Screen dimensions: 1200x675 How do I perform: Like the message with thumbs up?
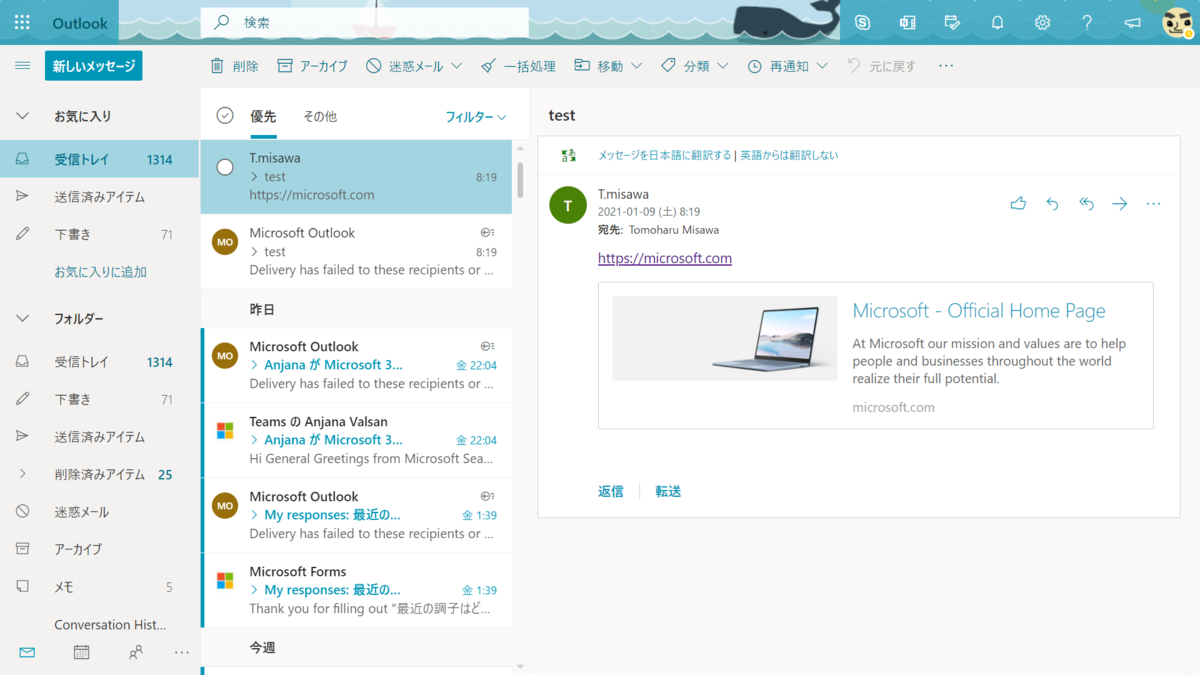coord(1018,204)
